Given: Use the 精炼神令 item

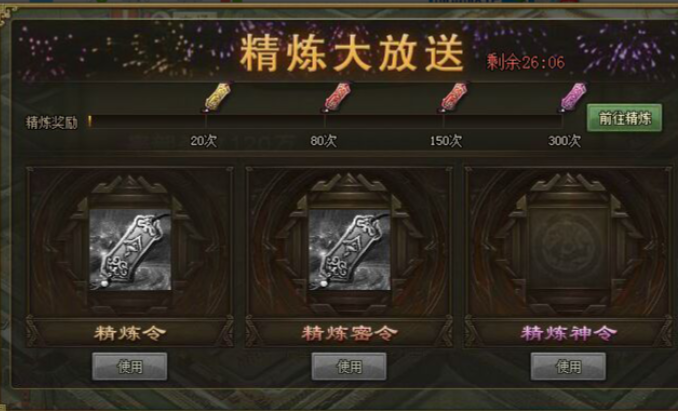Looking at the screenshot, I should (568, 366).
